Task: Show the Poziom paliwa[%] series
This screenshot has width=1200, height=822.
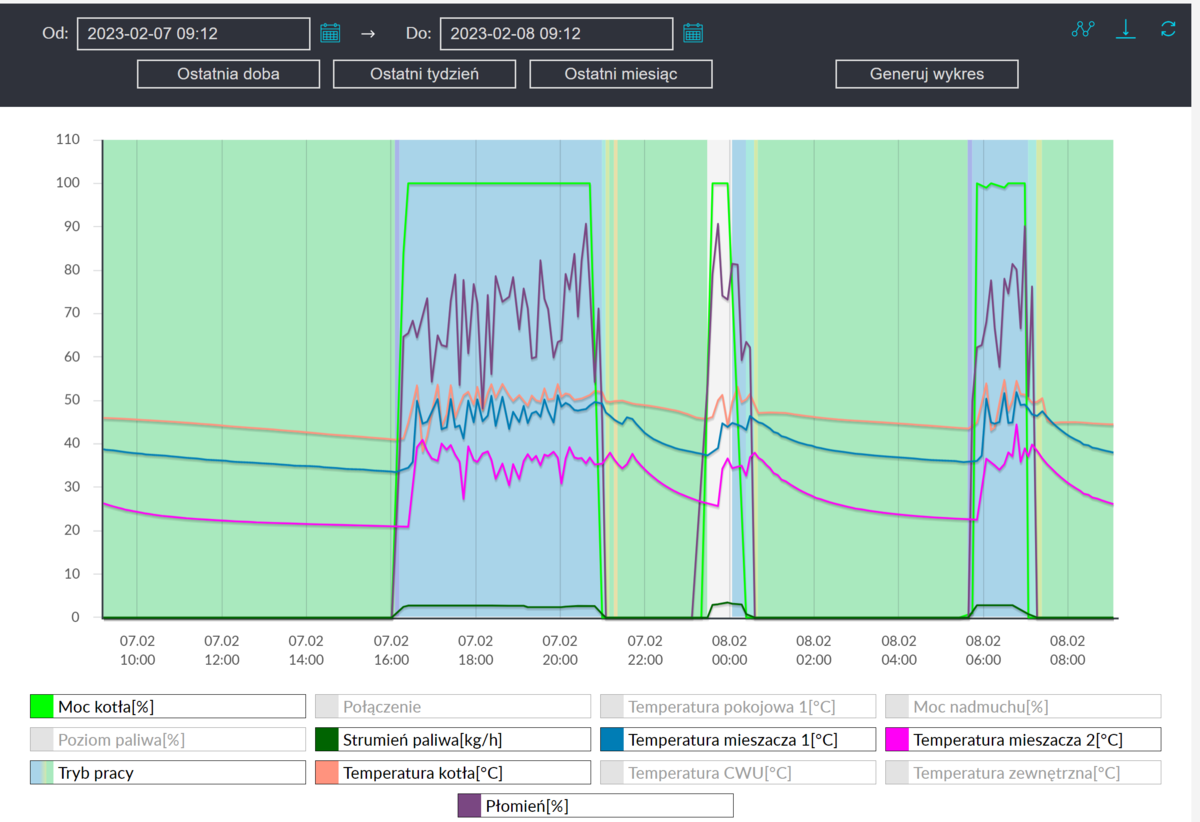Action: click(x=168, y=740)
